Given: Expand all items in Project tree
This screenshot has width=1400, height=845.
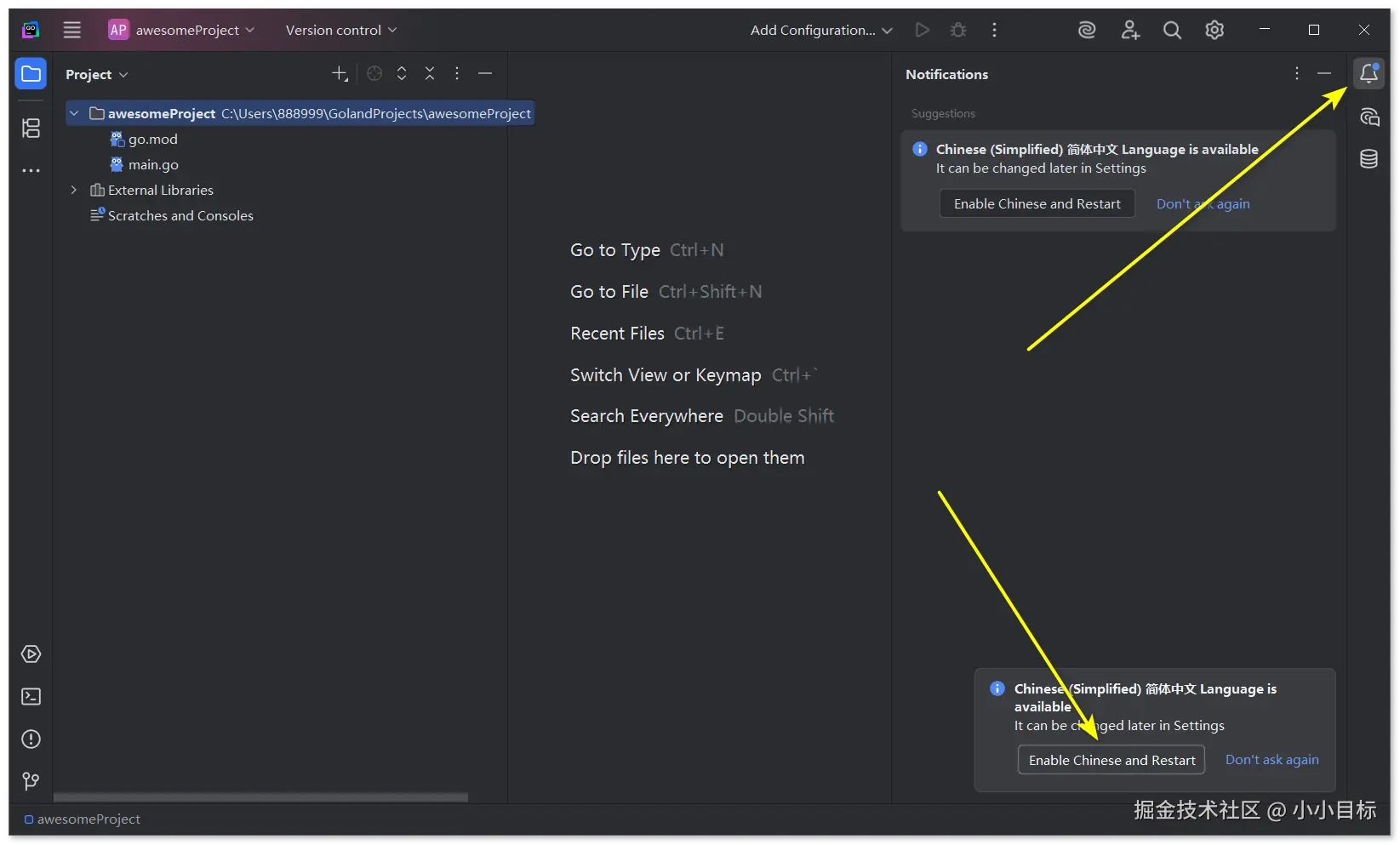Looking at the screenshot, I should coord(402,74).
